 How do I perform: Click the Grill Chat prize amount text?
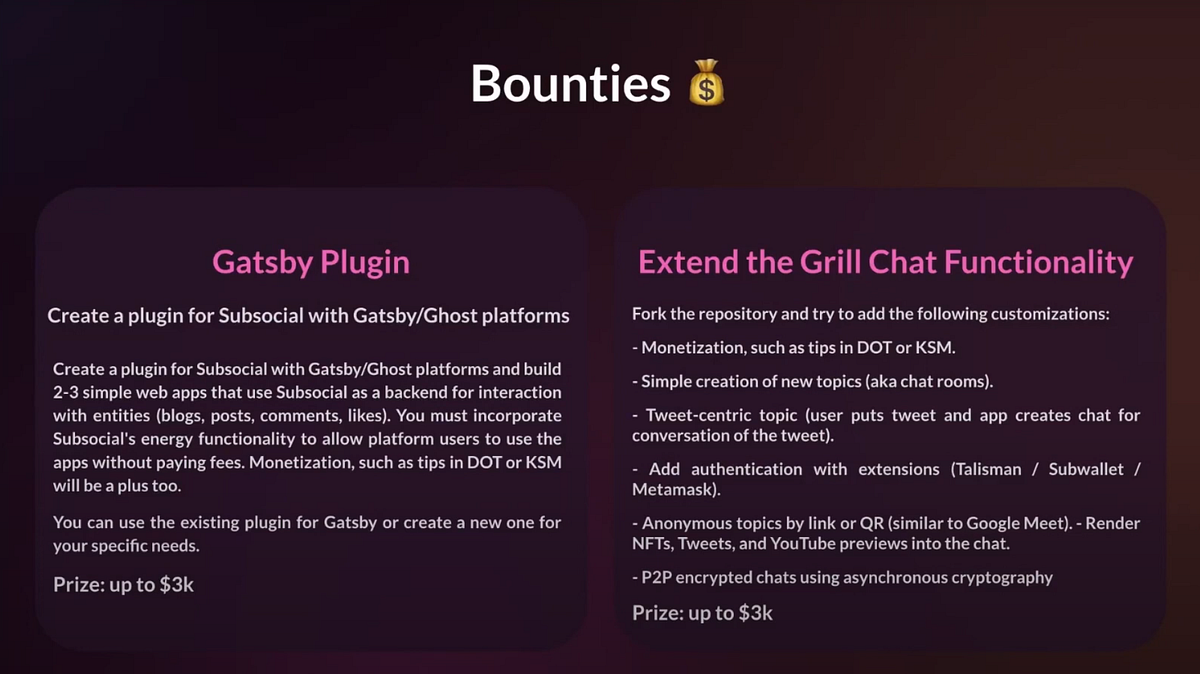(x=703, y=613)
